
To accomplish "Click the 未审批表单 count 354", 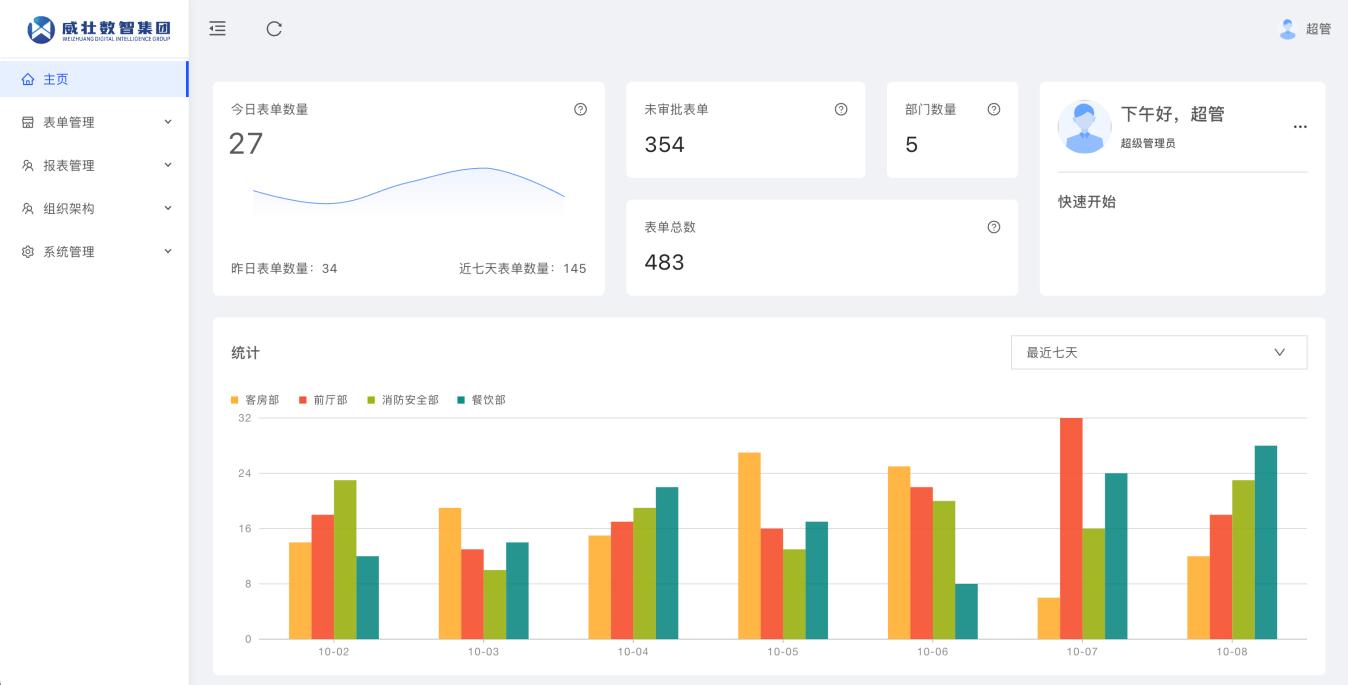I will click(665, 145).
